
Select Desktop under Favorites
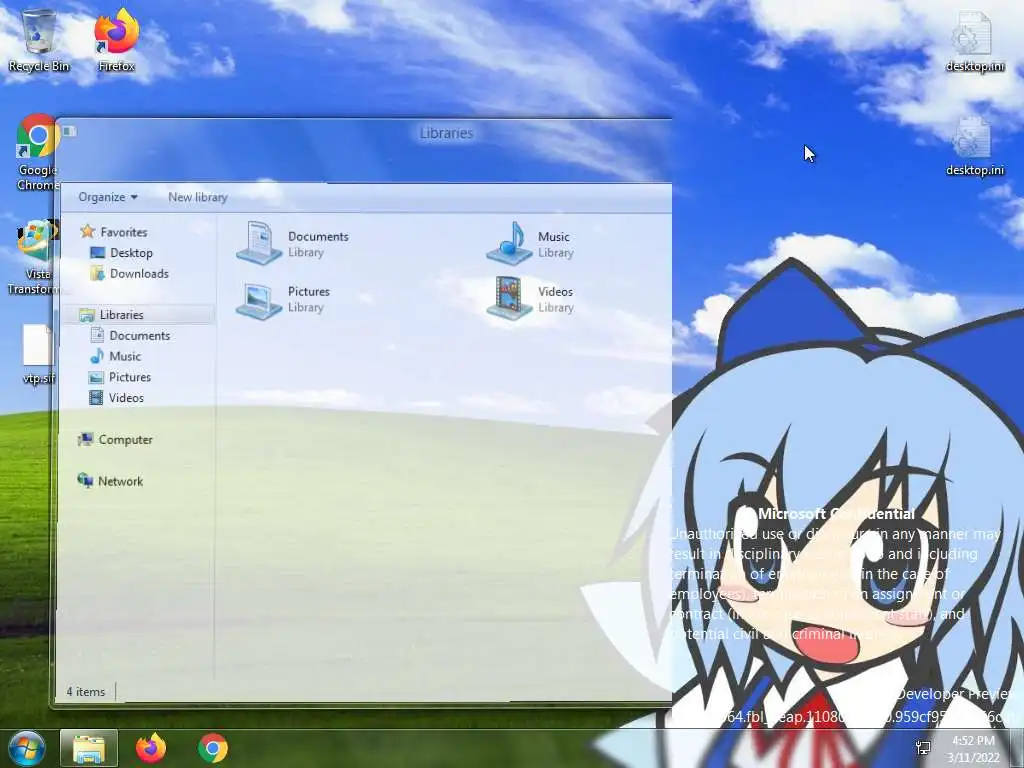click(131, 253)
